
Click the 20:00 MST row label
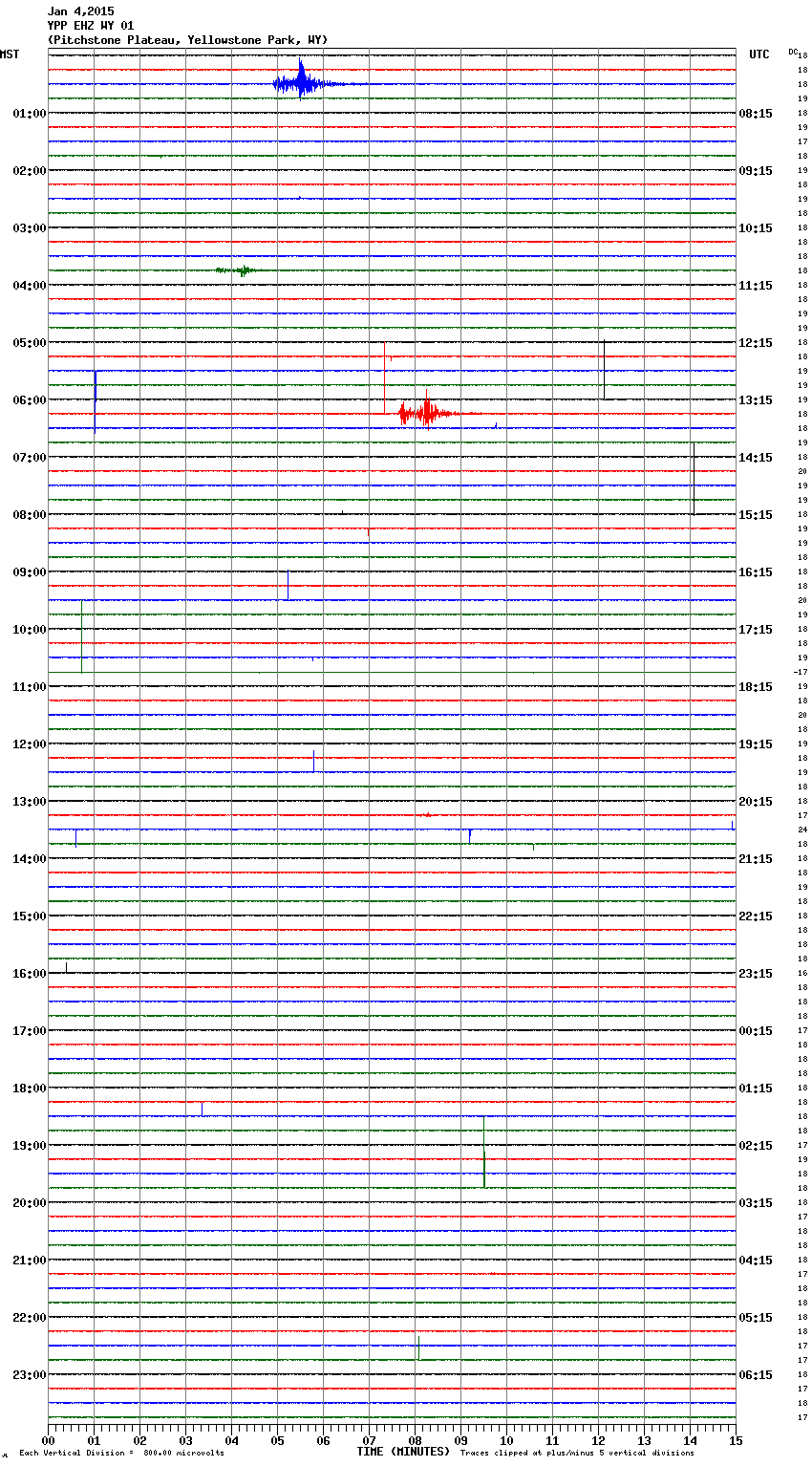pos(29,1203)
